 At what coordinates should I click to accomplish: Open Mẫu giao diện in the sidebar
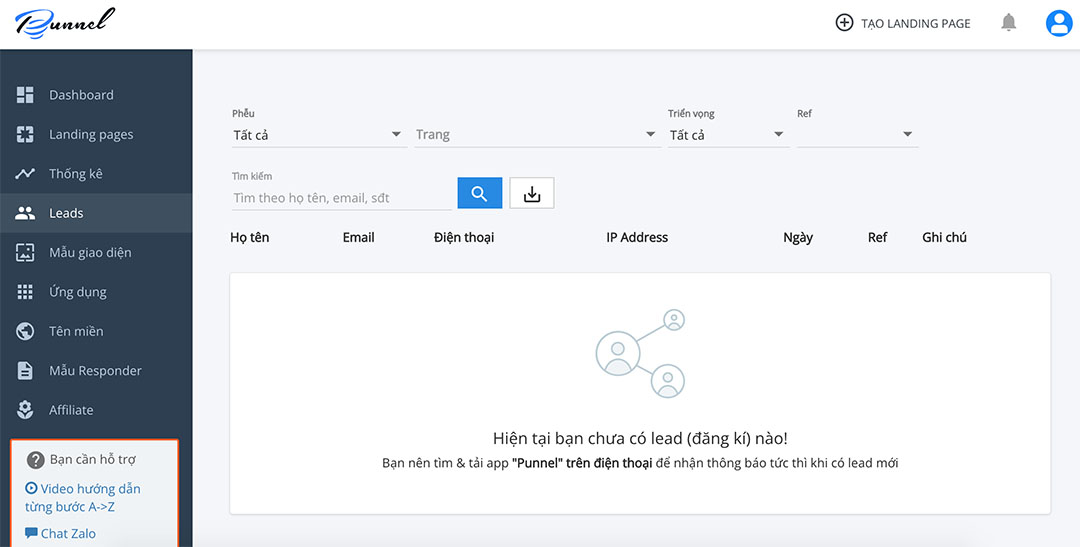[x=90, y=252]
